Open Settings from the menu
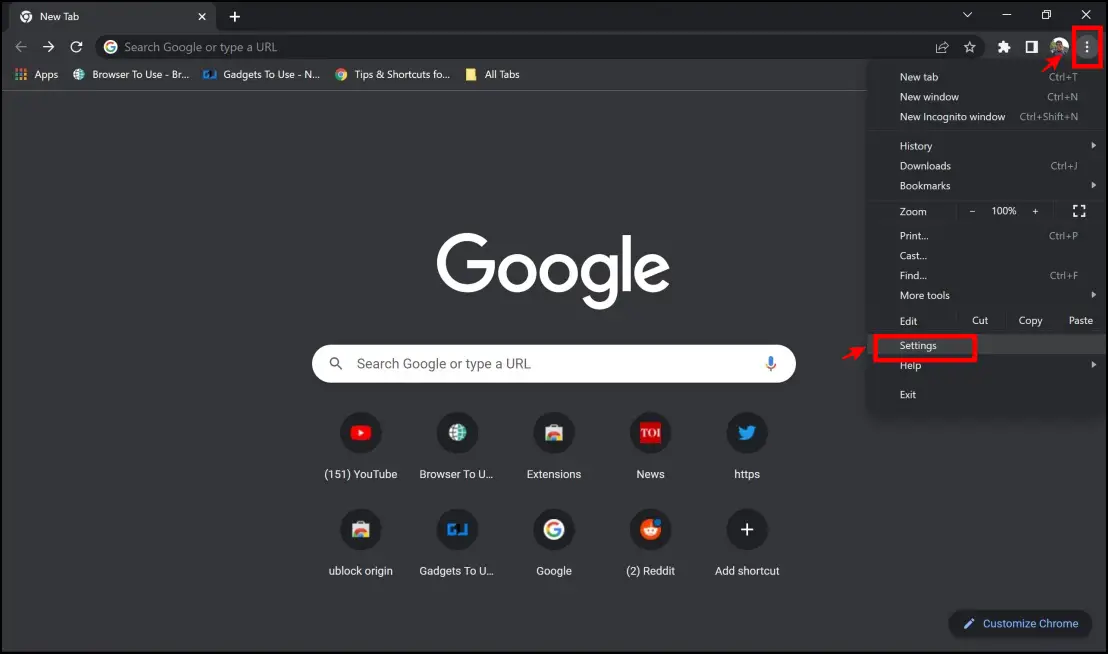Image resolution: width=1108 pixels, height=654 pixels. (x=987, y=345)
